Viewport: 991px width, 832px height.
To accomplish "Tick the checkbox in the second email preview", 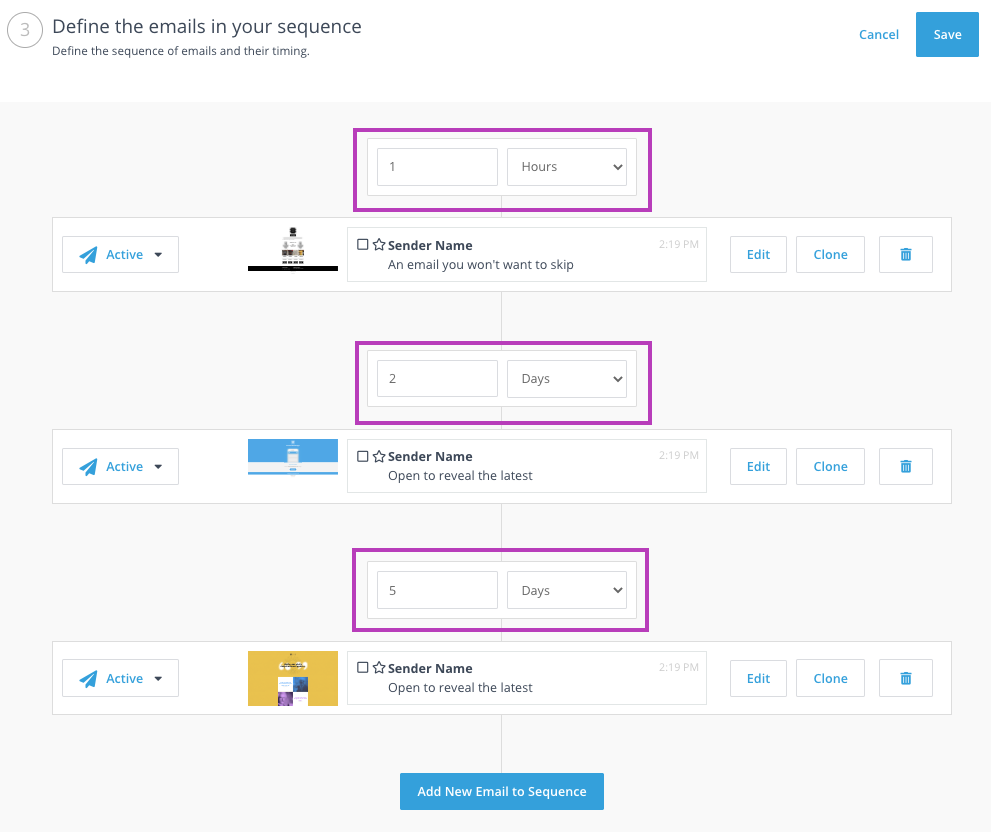I will point(363,456).
